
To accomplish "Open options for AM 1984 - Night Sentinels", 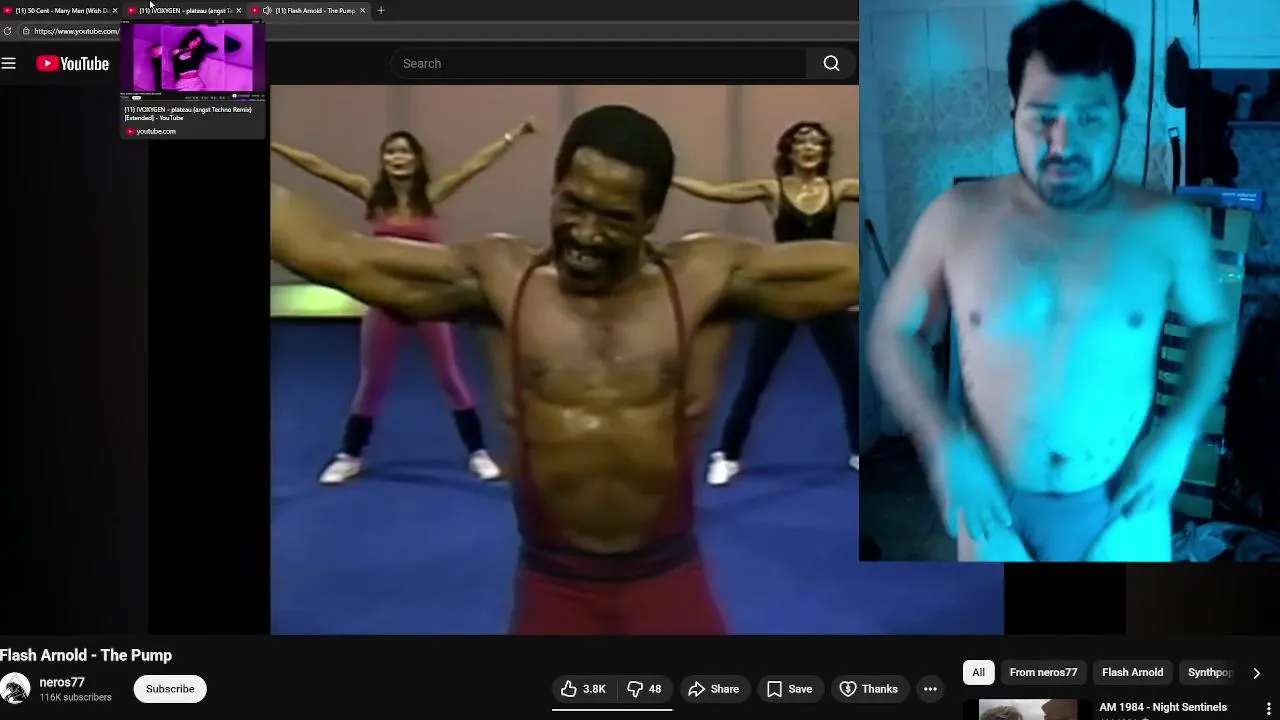I will [1269, 709].
